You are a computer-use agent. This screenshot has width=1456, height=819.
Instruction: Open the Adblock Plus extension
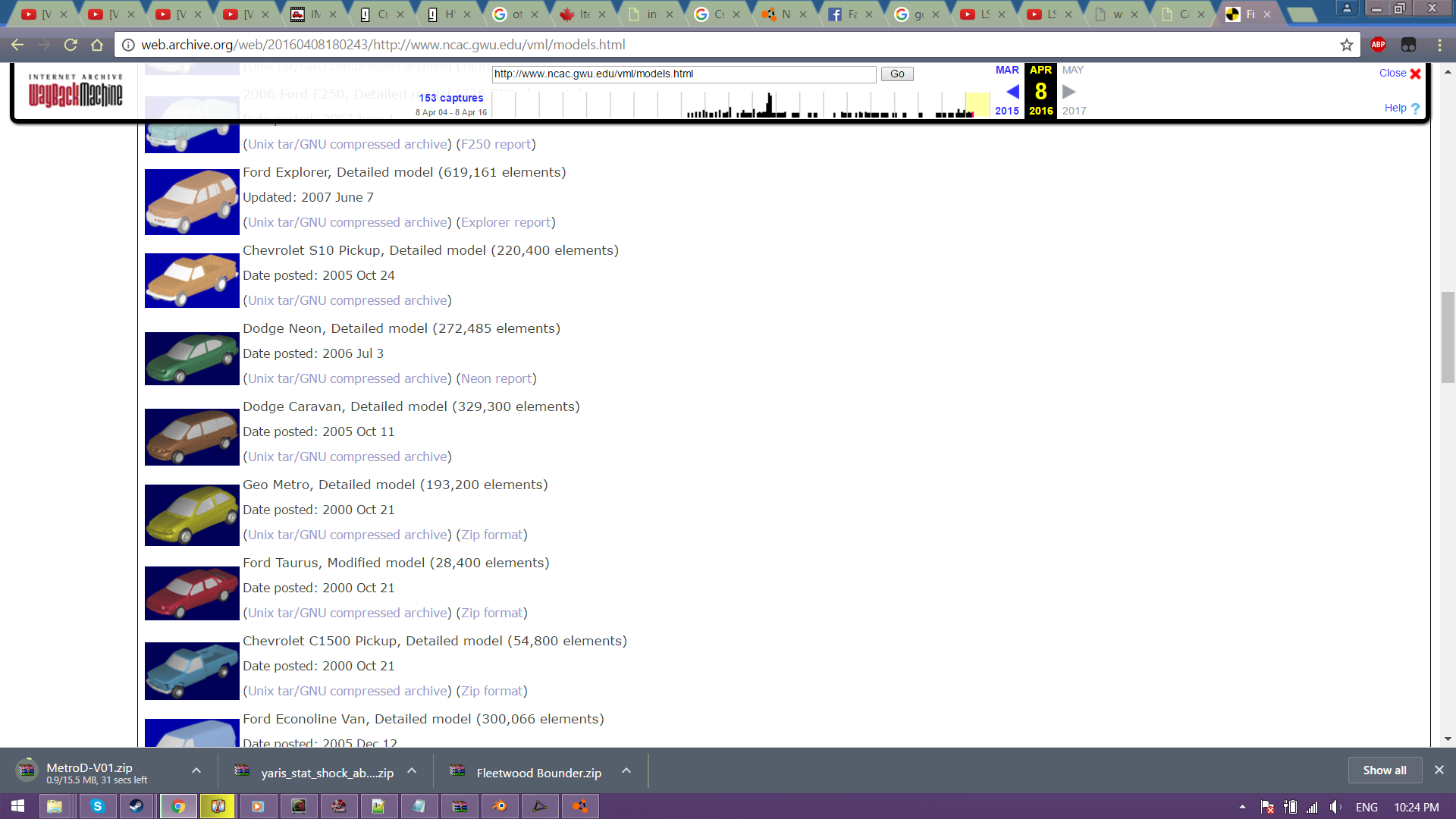[x=1379, y=45]
